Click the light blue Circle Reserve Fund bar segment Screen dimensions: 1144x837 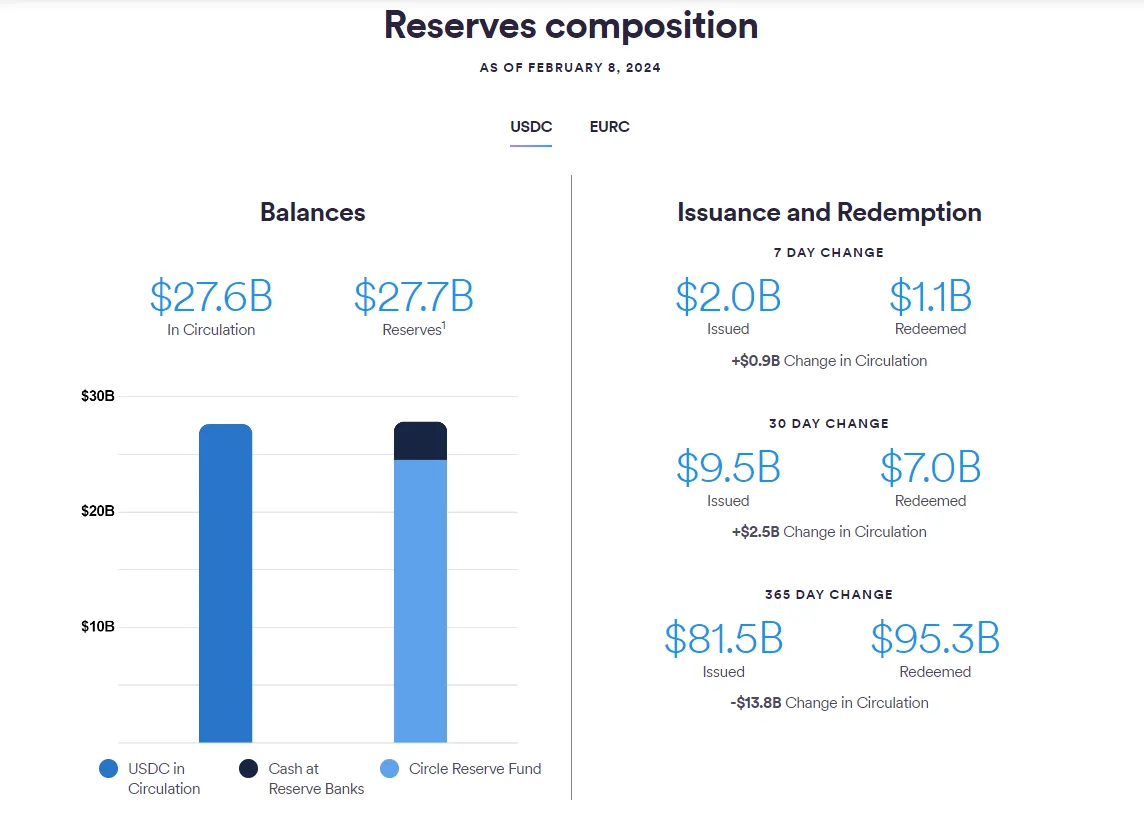point(420,600)
